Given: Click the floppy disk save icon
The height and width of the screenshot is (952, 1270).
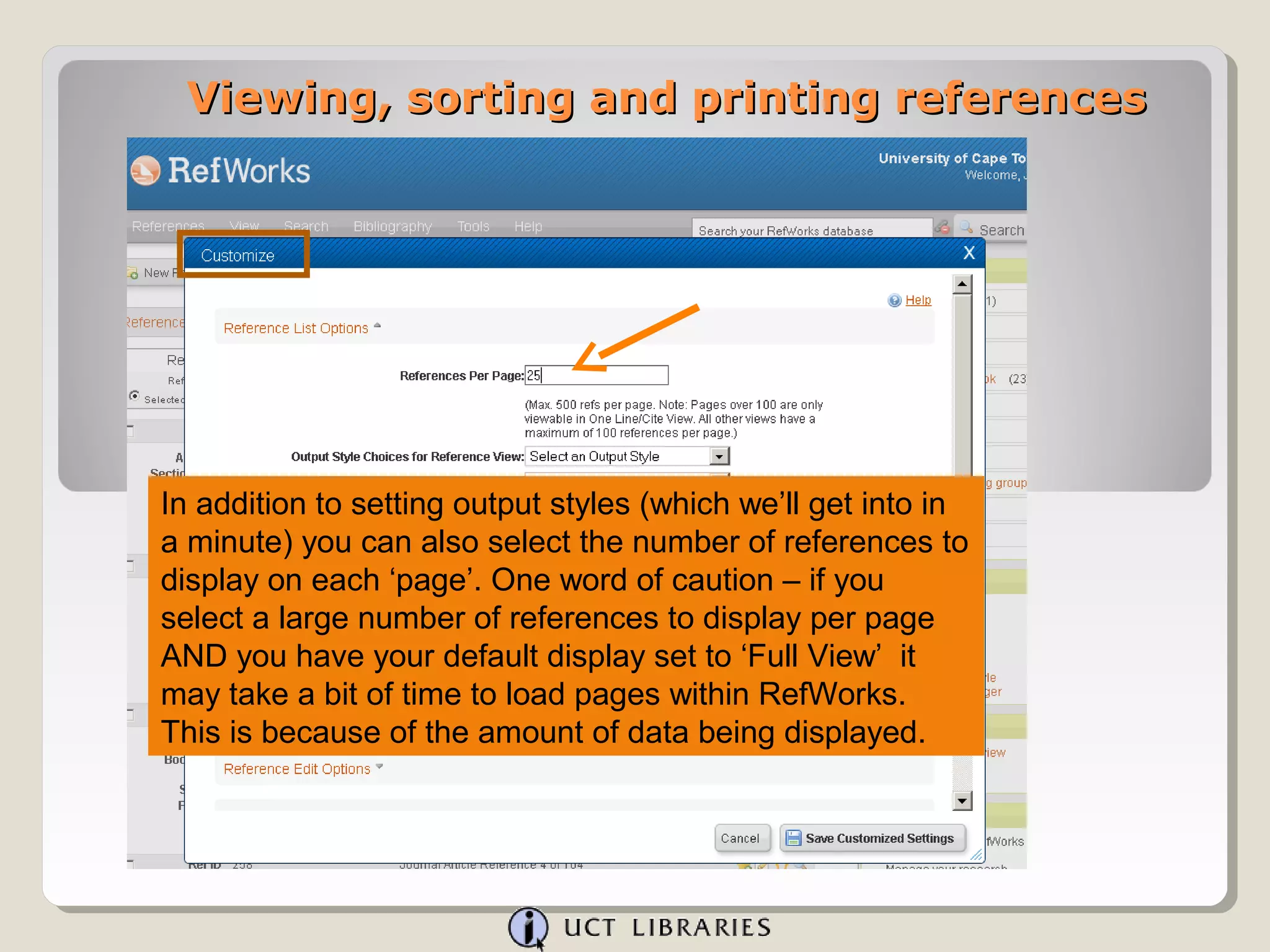Looking at the screenshot, I should click(x=793, y=838).
